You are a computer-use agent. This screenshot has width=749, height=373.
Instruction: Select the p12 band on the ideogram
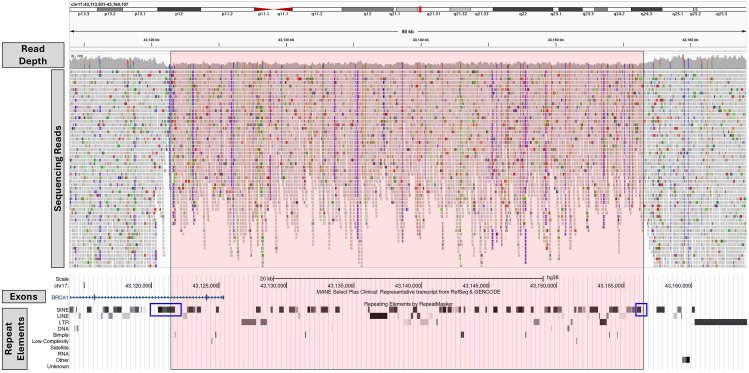pyautogui.click(x=179, y=9)
